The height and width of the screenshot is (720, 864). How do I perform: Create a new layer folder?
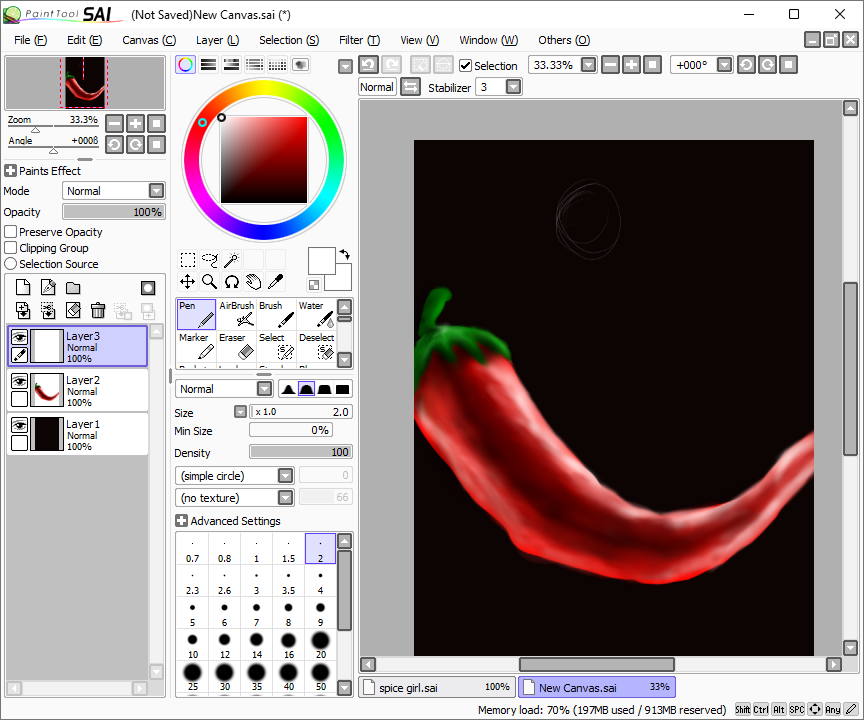click(x=73, y=288)
